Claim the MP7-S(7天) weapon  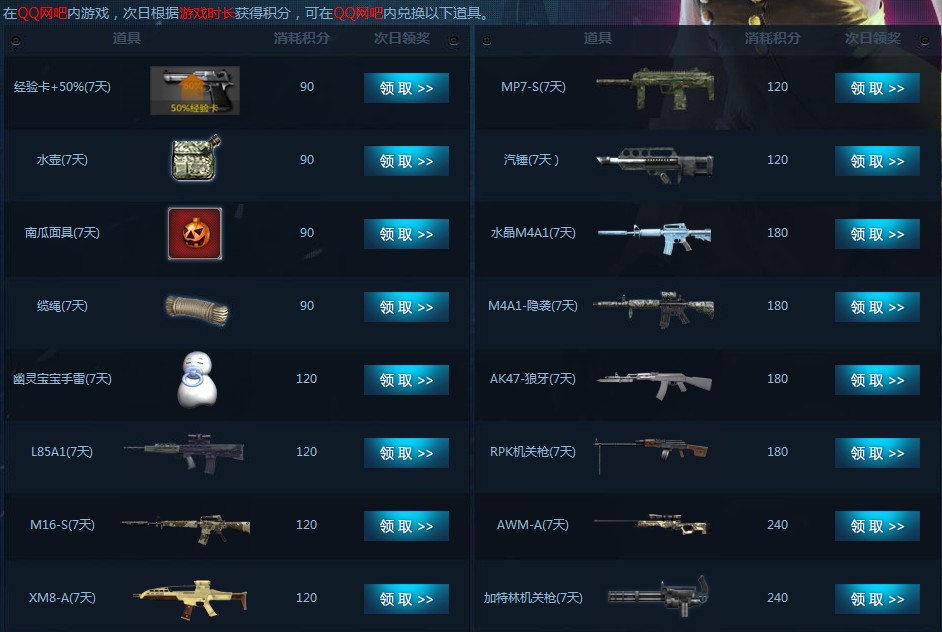877,88
